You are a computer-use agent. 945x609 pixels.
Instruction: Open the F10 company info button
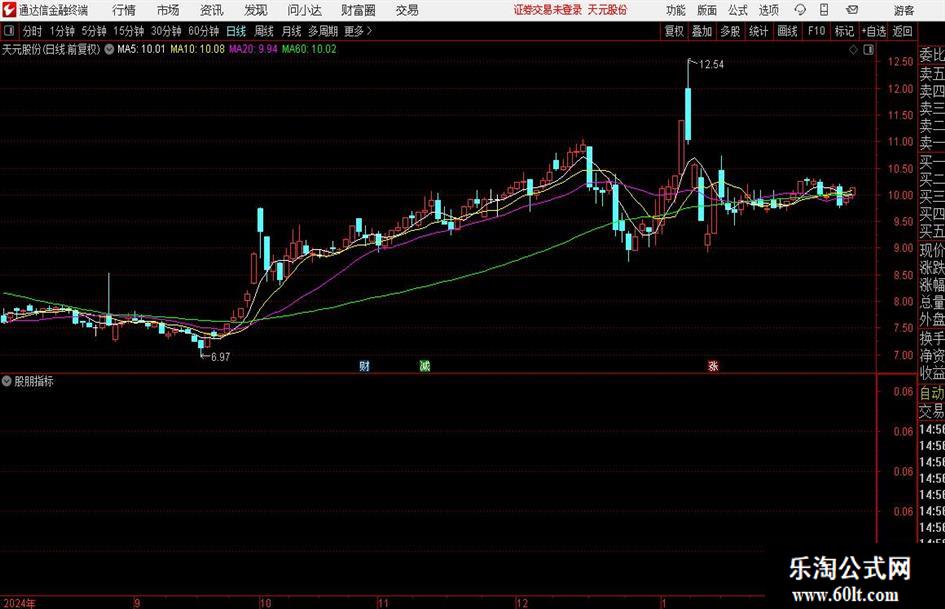(x=817, y=31)
